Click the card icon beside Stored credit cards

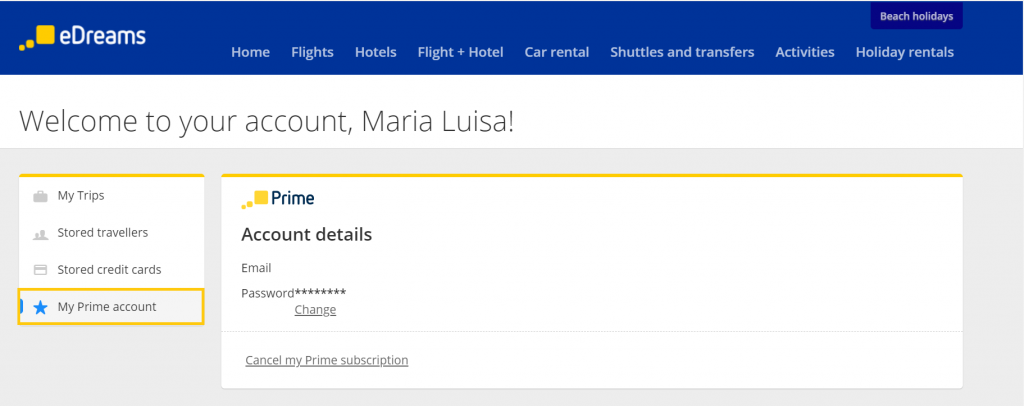click(40, 270)
